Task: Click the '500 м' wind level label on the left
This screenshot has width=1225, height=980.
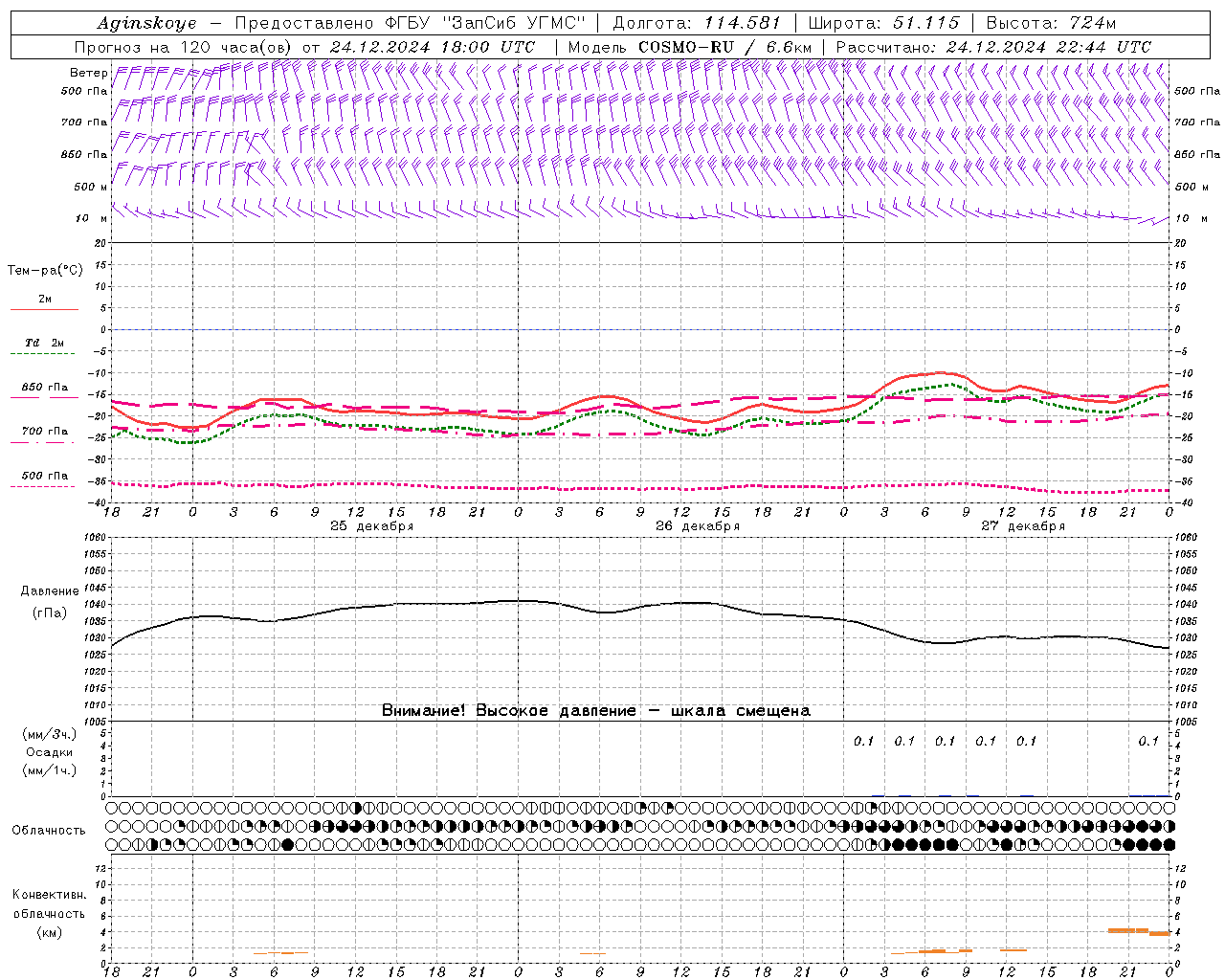Action: [x=91, y=187]
